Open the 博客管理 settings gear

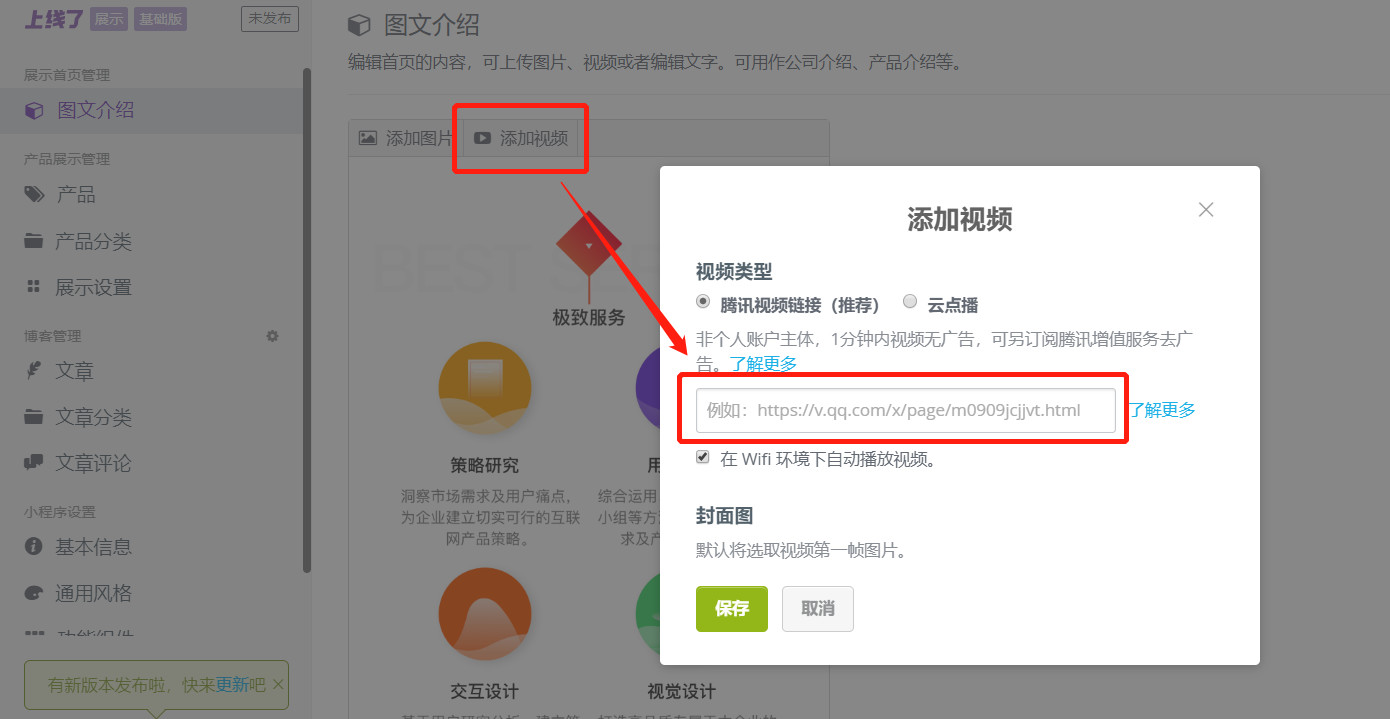271,336
